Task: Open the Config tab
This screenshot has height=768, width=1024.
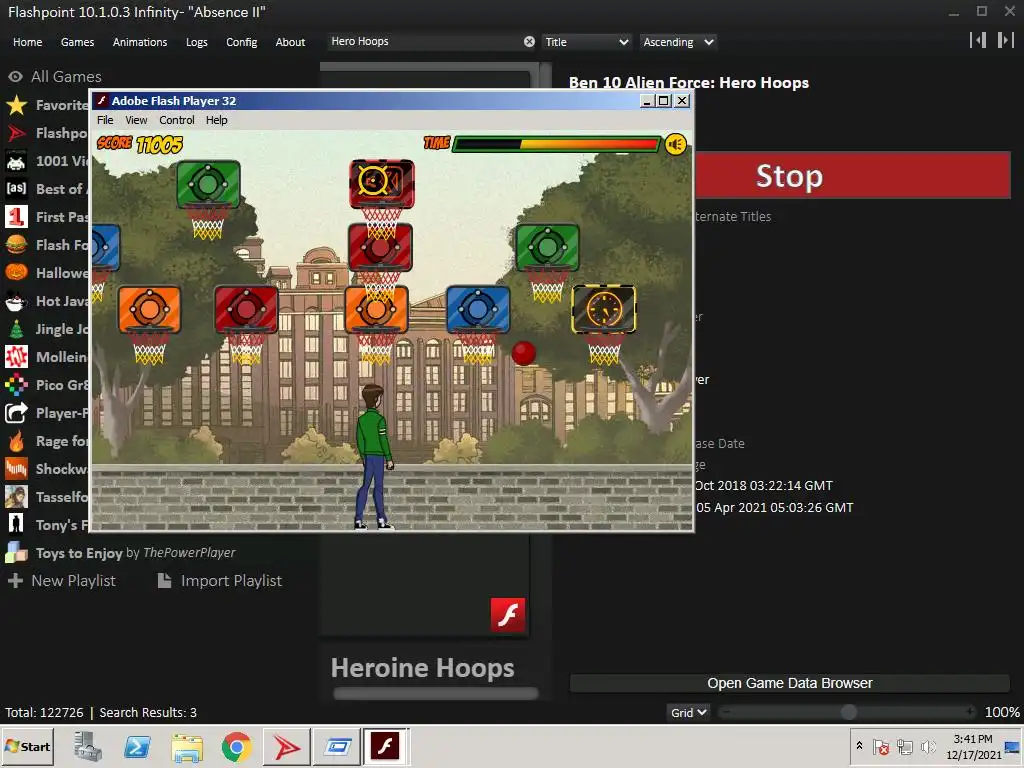Action: [242, 42]
